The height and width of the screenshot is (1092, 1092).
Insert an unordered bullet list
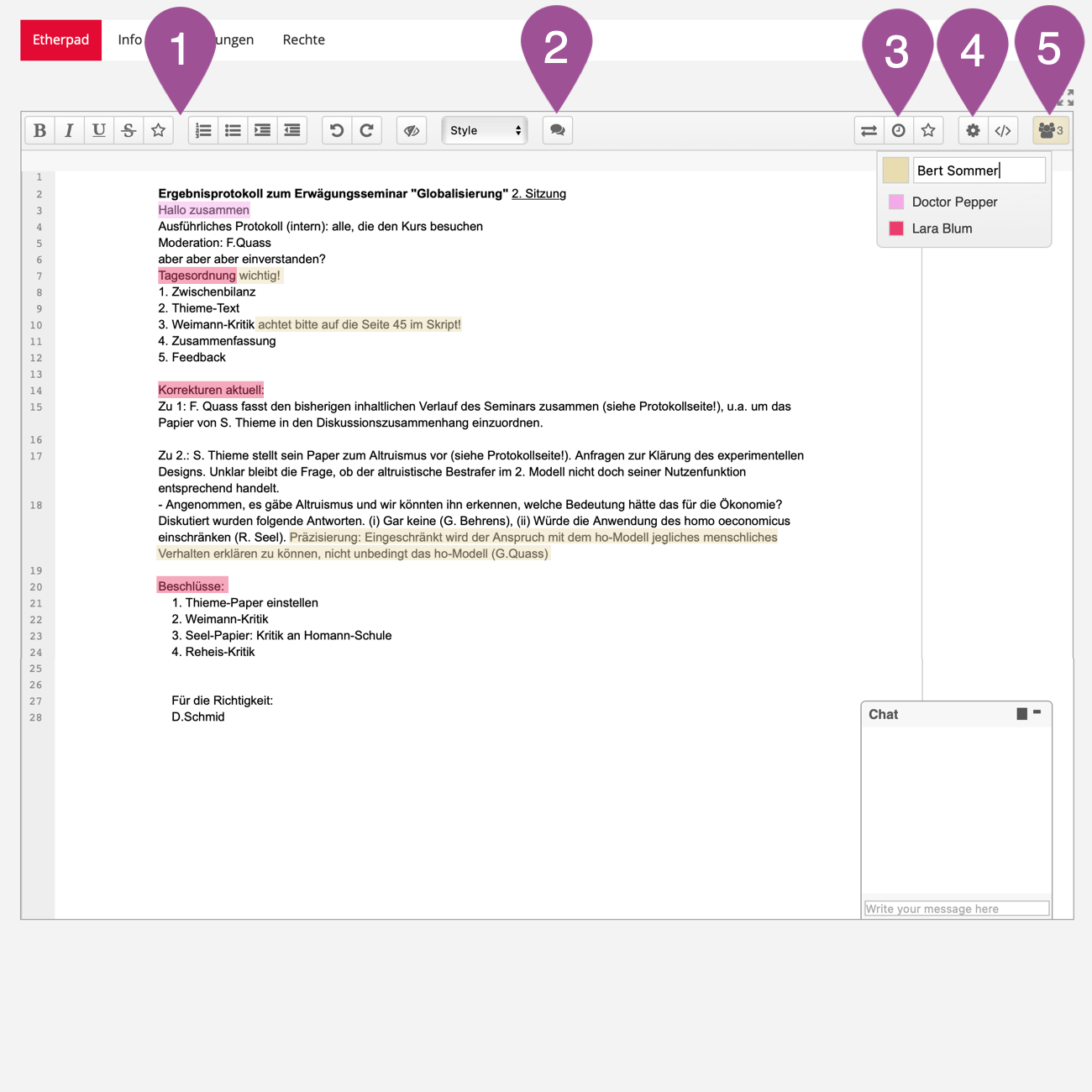(233, 130)
